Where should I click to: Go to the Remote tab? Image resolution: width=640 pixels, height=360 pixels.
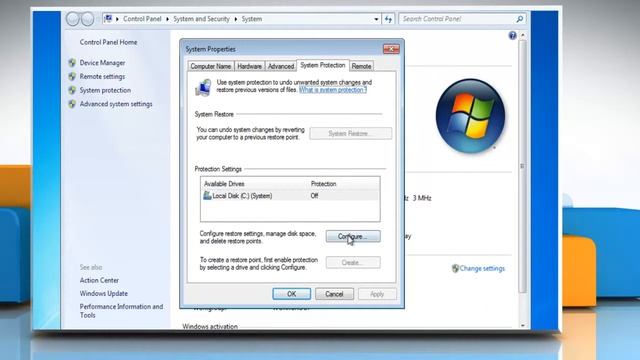click(x=361, y=66)
